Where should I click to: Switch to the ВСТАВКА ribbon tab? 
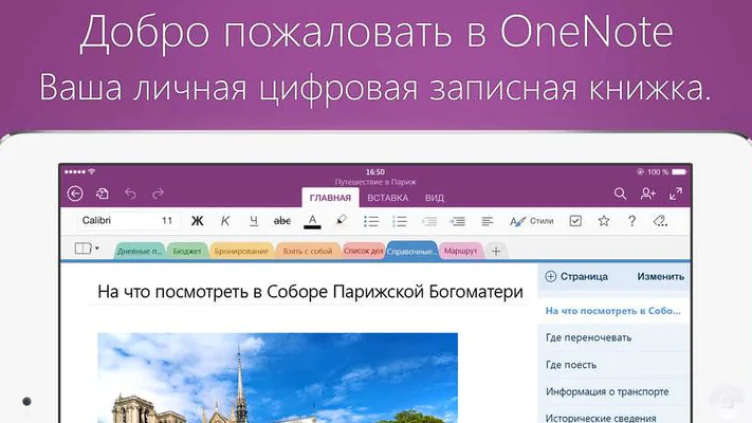(388, 198)
